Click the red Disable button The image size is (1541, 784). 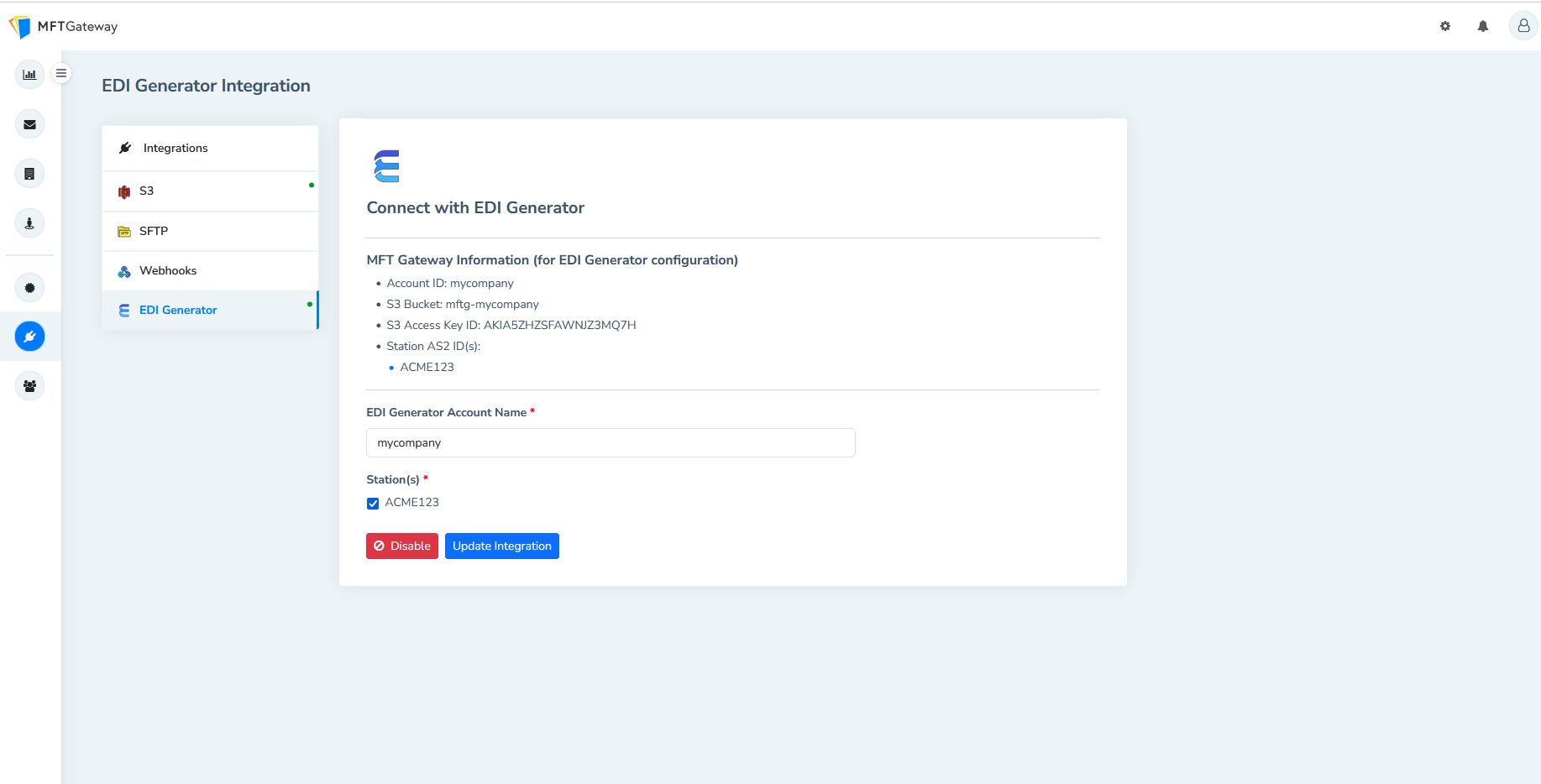click(402, 546)
